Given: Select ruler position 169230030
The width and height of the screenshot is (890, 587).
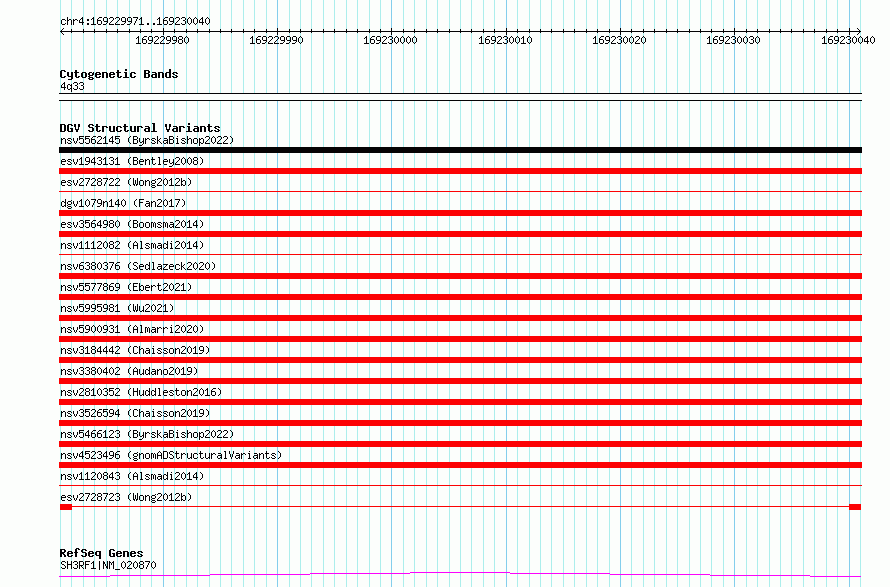Looking at the screenshot, I should pos(733,40).
